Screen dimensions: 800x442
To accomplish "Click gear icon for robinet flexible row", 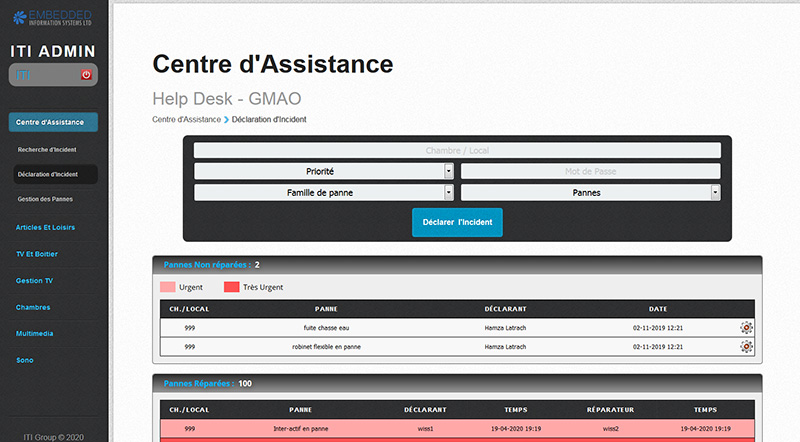I will click(746, 346).
